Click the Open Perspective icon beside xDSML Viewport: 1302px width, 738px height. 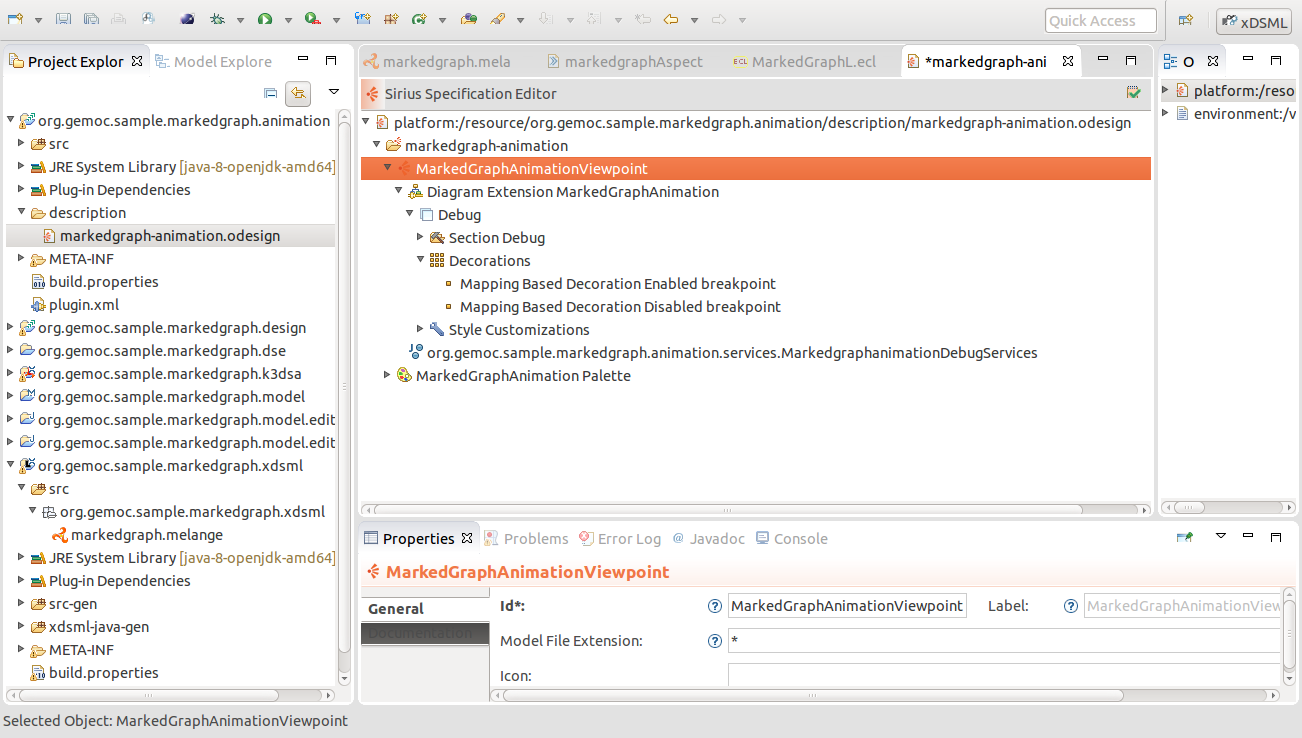pyautogui.click(x=1186, y=20)
